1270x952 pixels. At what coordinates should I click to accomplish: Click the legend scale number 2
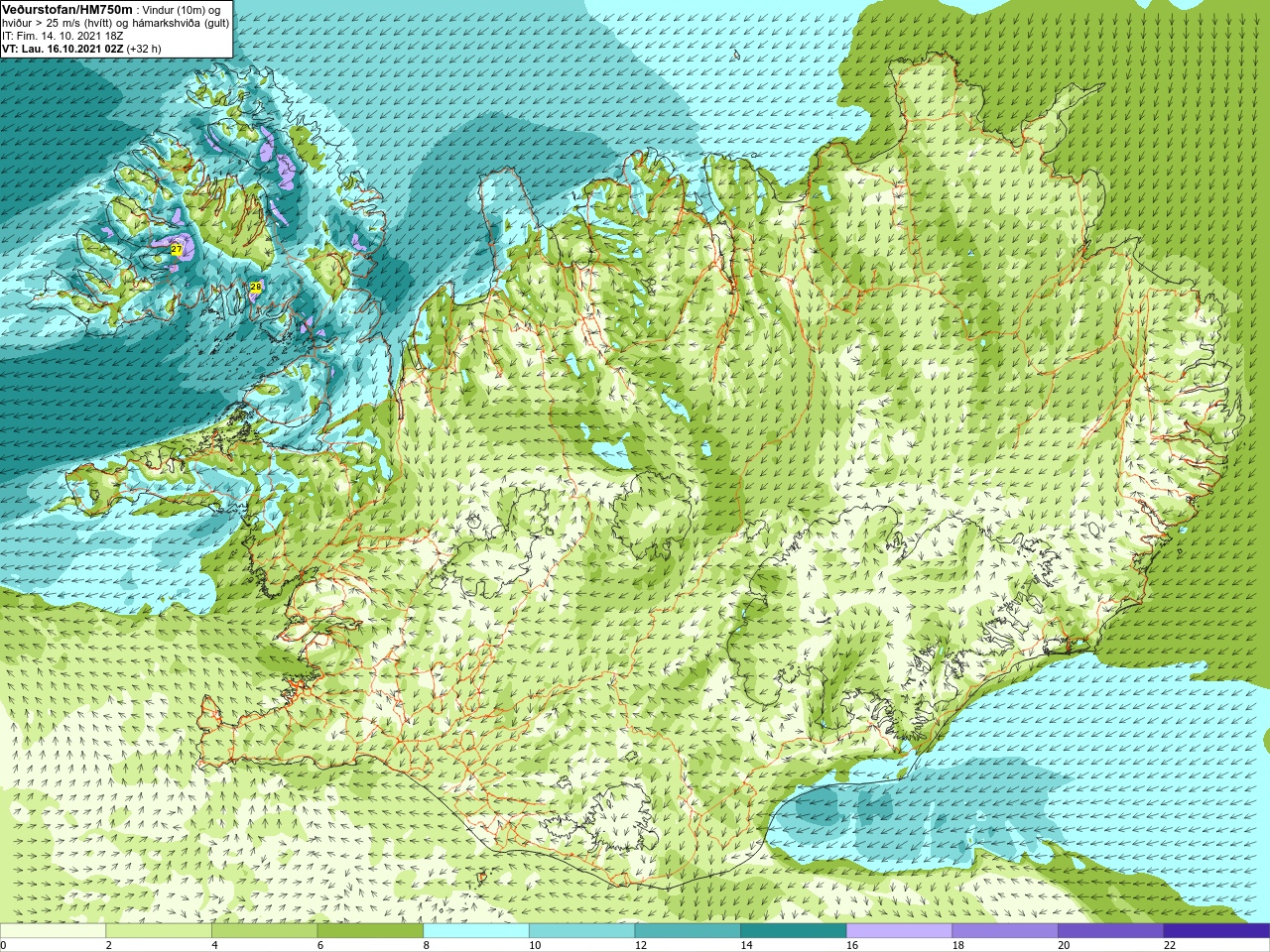pyautogui.click(x=108, y=945)
